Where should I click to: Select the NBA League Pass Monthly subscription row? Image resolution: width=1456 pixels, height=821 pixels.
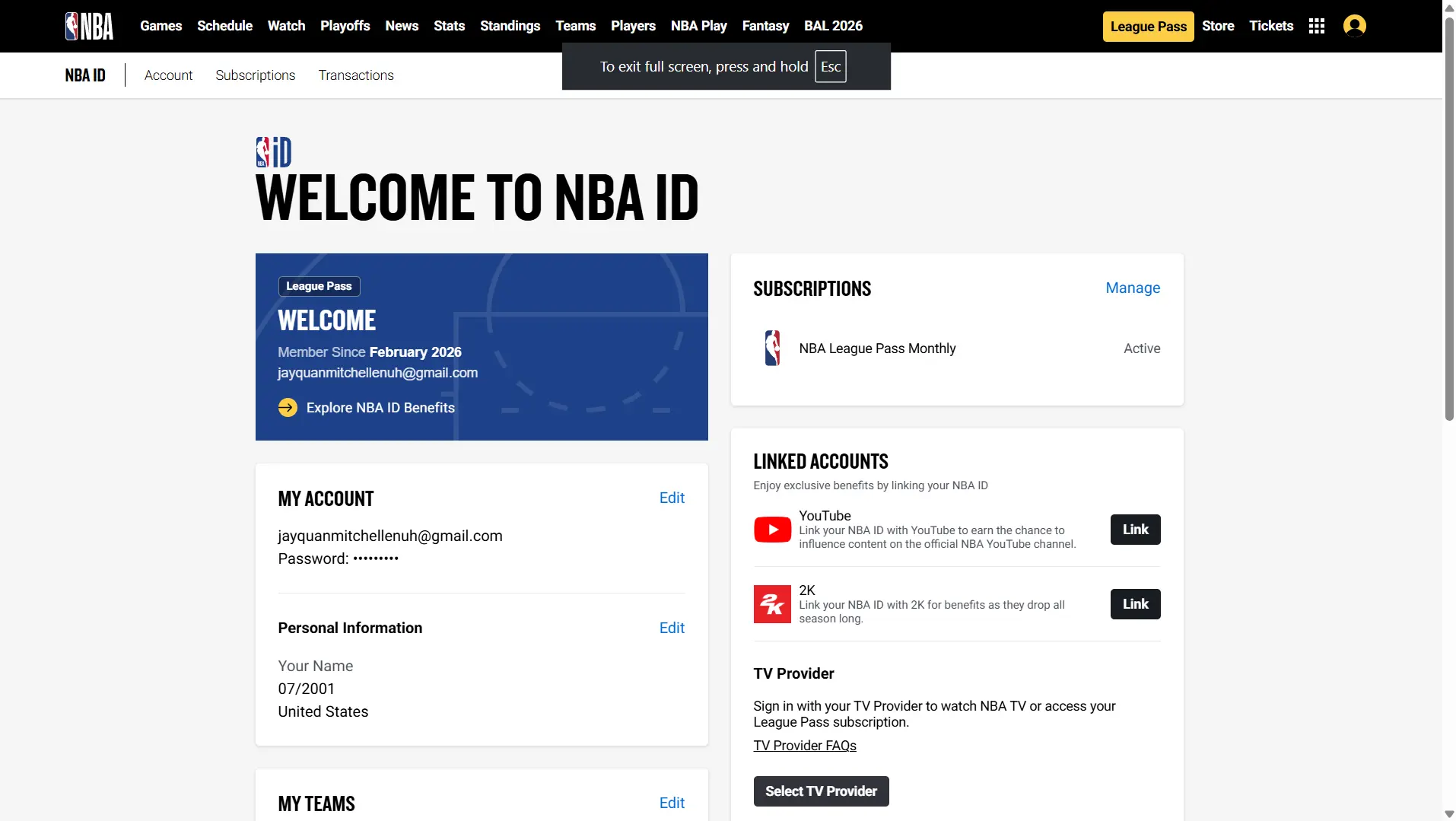coord(957,348)
